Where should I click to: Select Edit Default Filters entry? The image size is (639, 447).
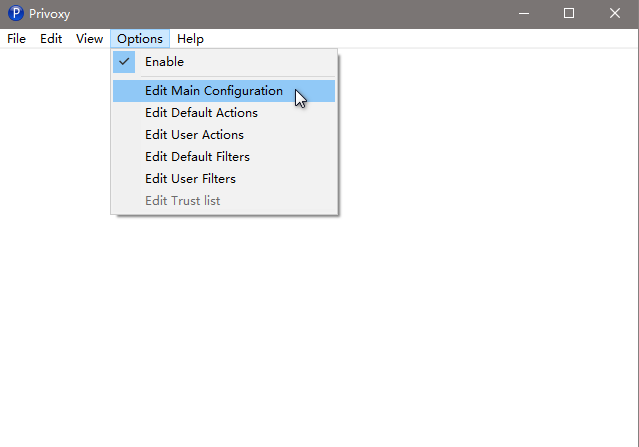(x=224, y=157)
